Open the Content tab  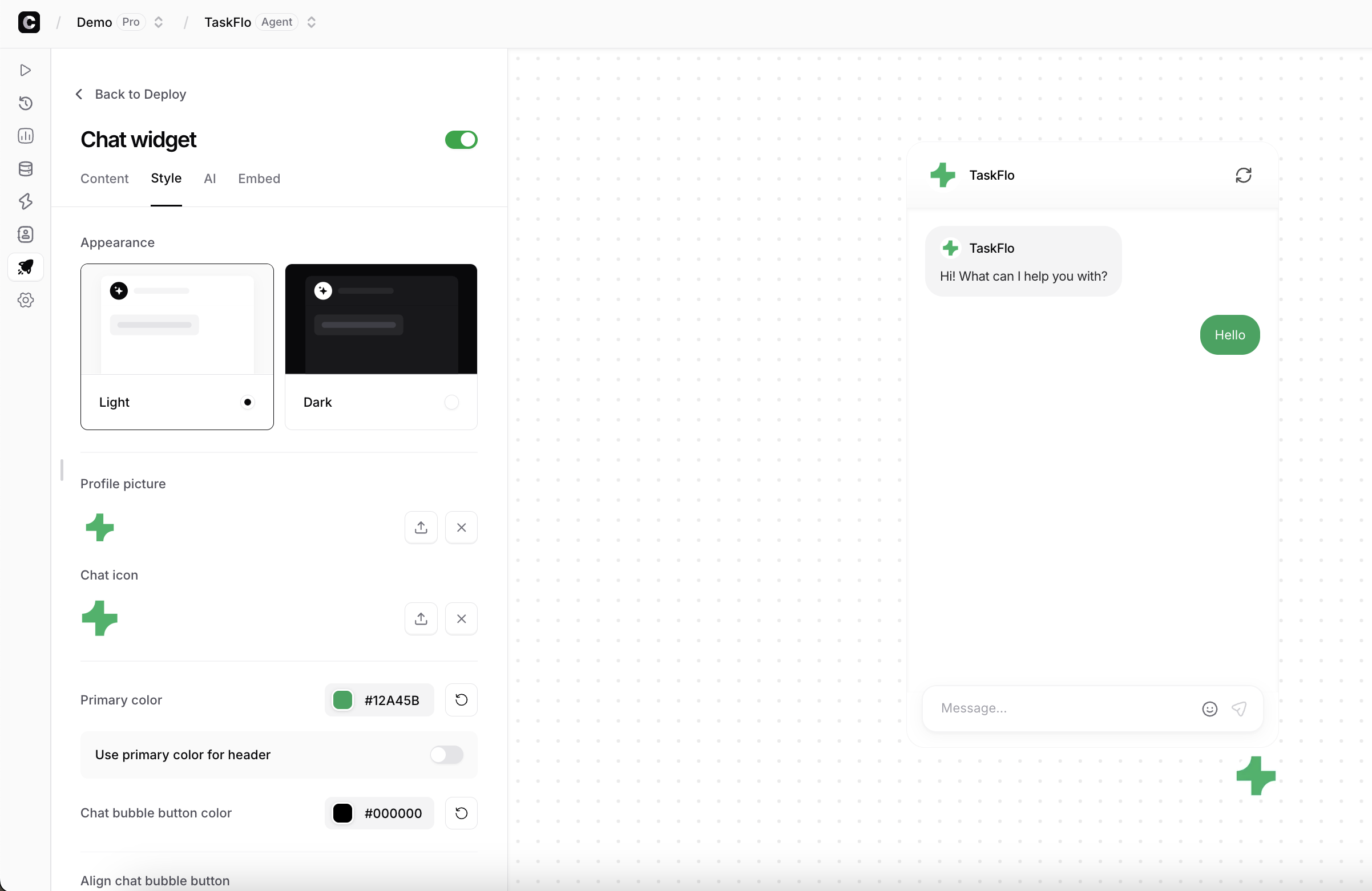point(104,179)
